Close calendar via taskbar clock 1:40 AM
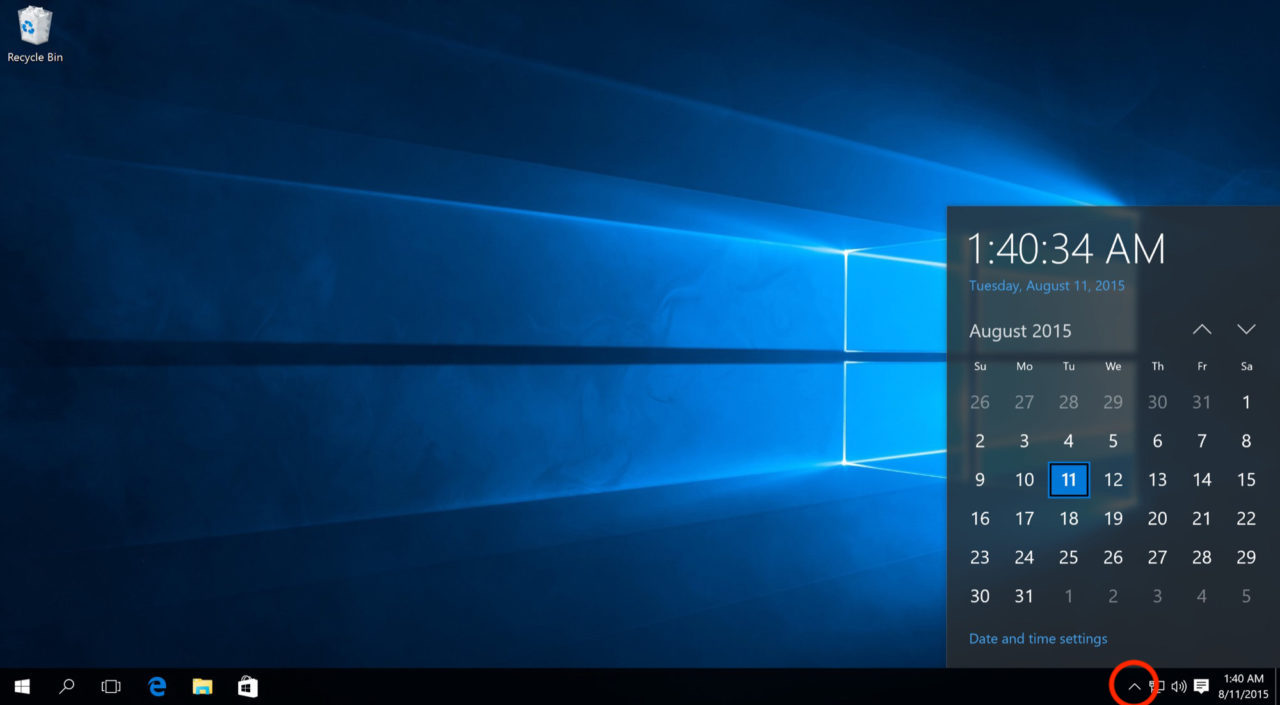The width and height of the screenshot is (1280, 705). pyautogui.click(x=1243, y=687)
